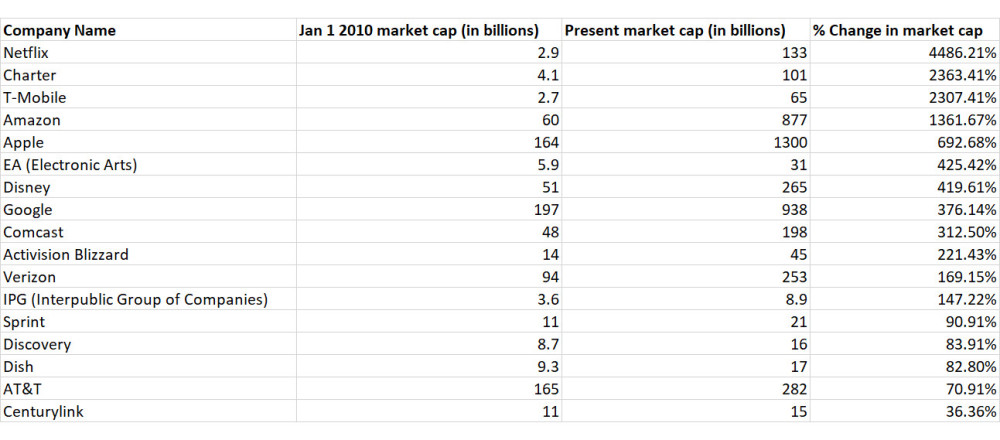The height and width of the screenshot is (440, 1000).
Task: Select the EA (Electronic Arts) cell
Action: [149, 165]
